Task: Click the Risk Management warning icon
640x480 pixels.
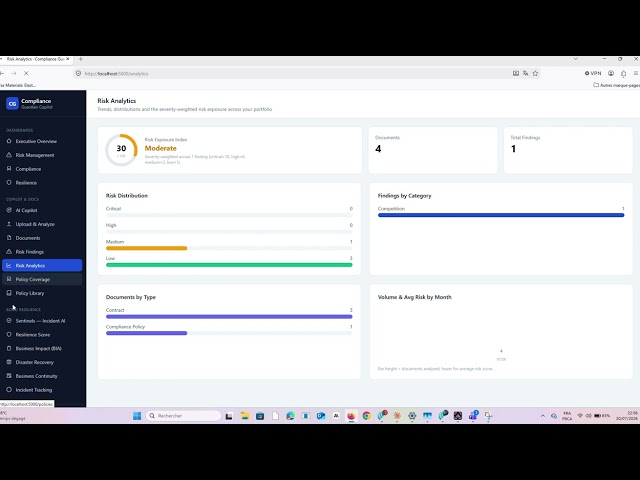Action: coord(9,155)
